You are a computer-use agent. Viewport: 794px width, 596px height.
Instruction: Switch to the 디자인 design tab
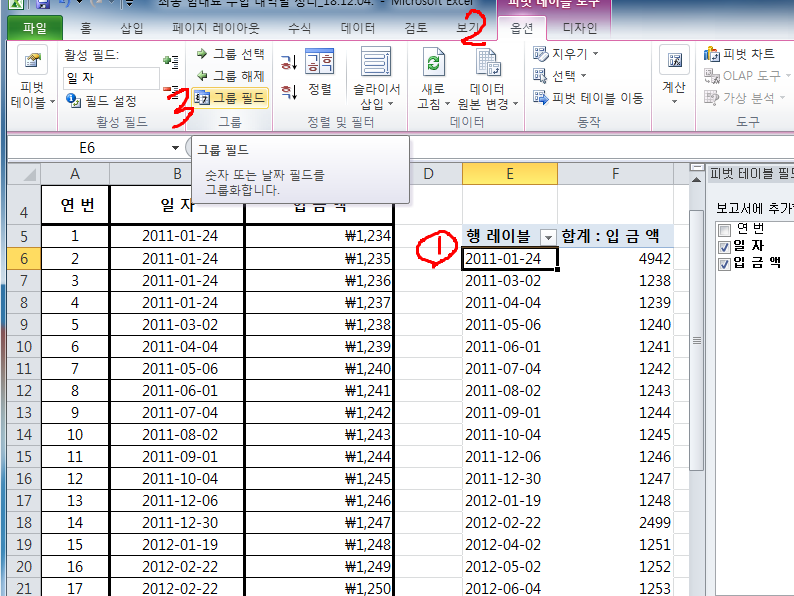point(580,28)
